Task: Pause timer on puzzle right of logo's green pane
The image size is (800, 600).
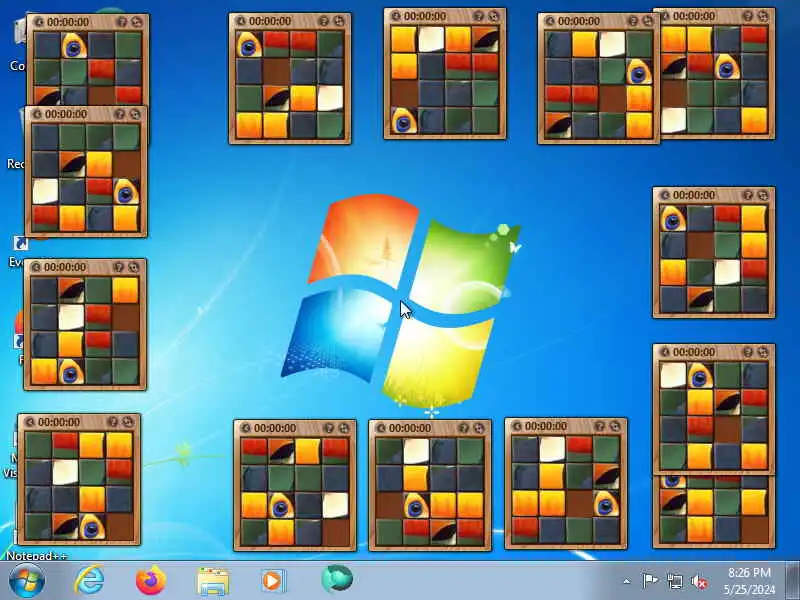Action: (x=665, y=195)
